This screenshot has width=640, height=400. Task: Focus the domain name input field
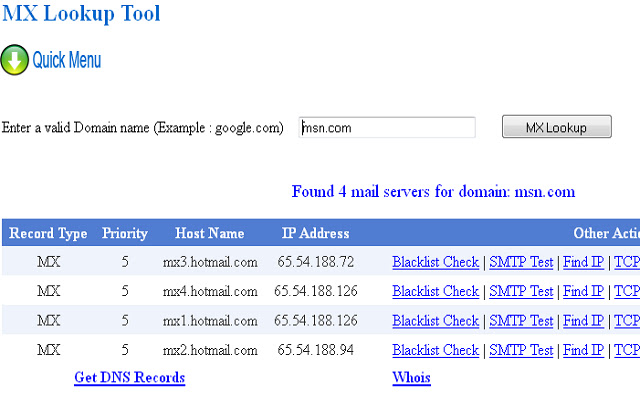tap(387, 127)
